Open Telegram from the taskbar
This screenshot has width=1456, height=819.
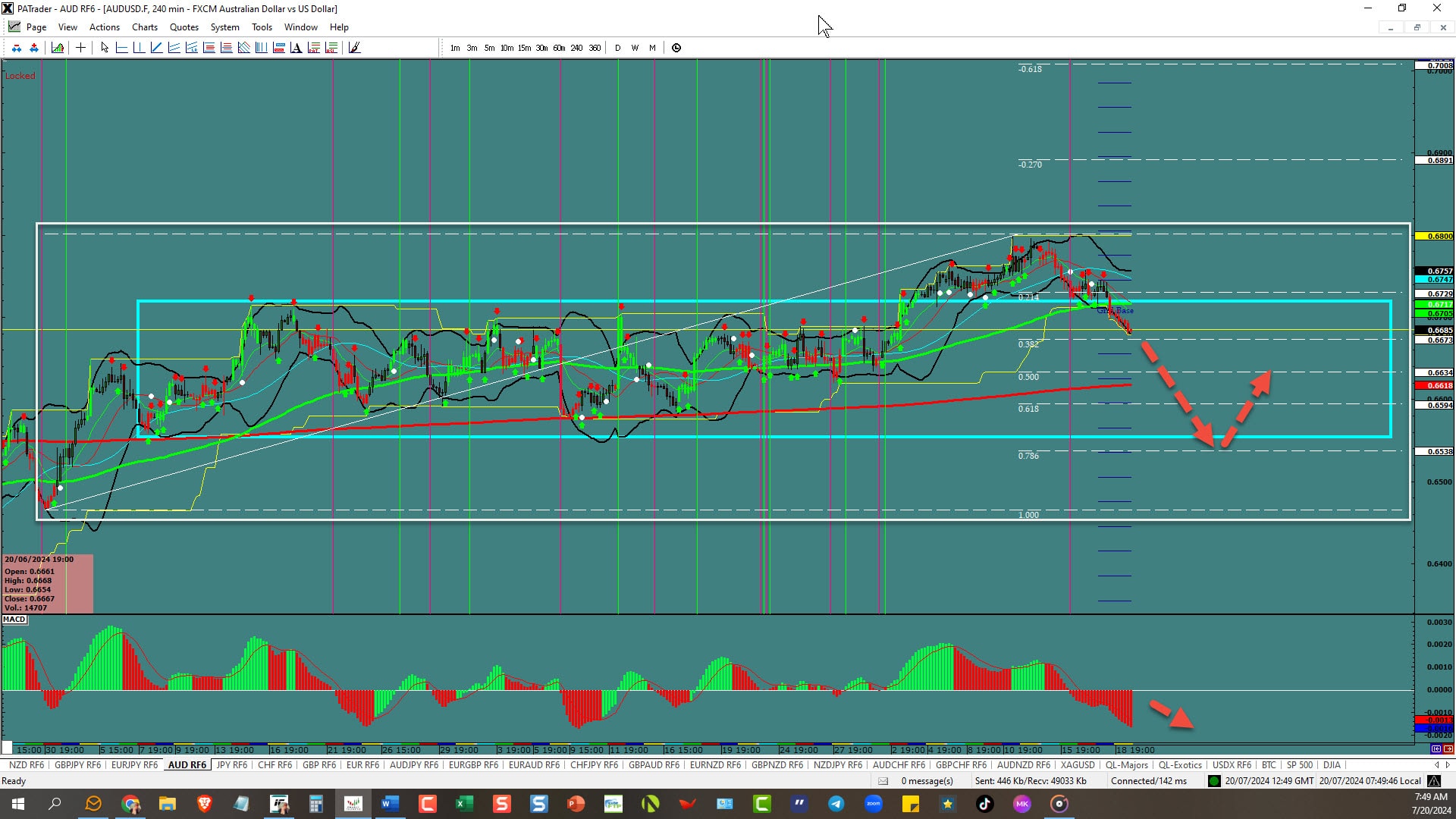(836, 804)
